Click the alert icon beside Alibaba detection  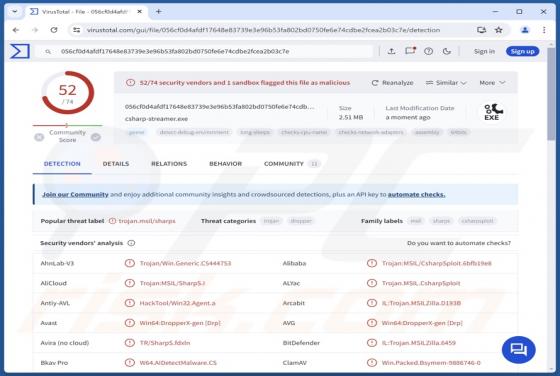coord(372,263)
